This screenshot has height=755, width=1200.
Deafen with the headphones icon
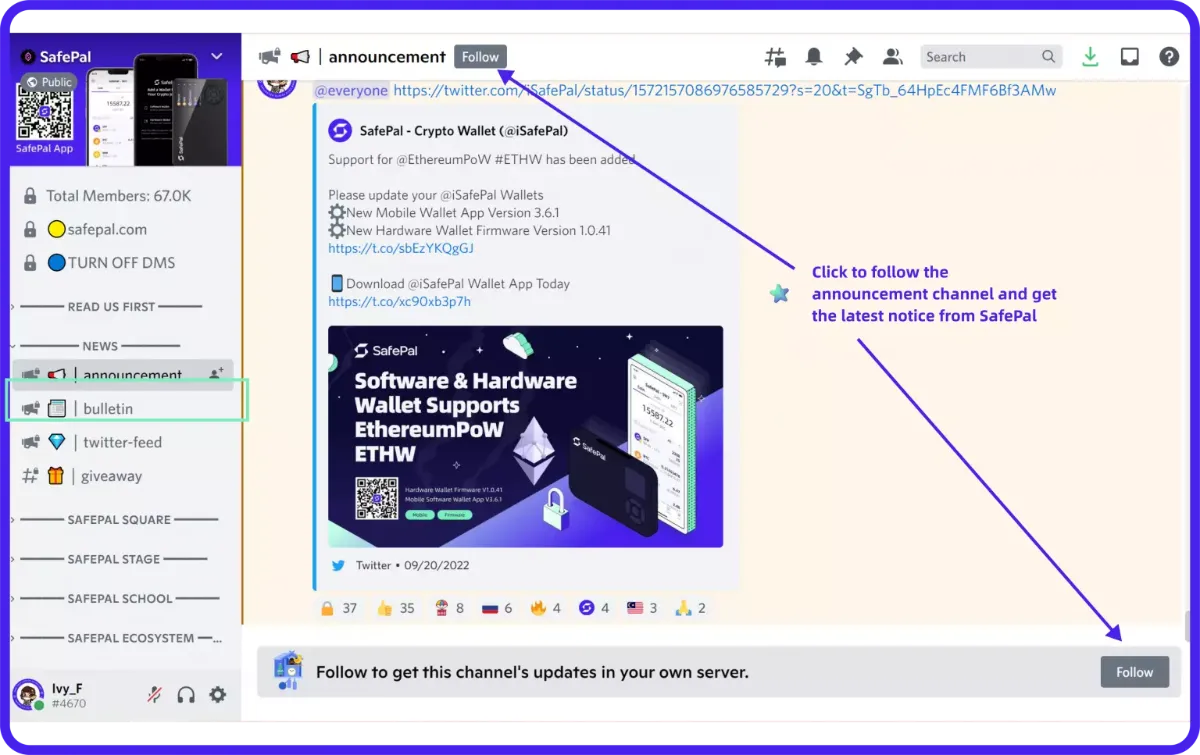click(186, 695)
